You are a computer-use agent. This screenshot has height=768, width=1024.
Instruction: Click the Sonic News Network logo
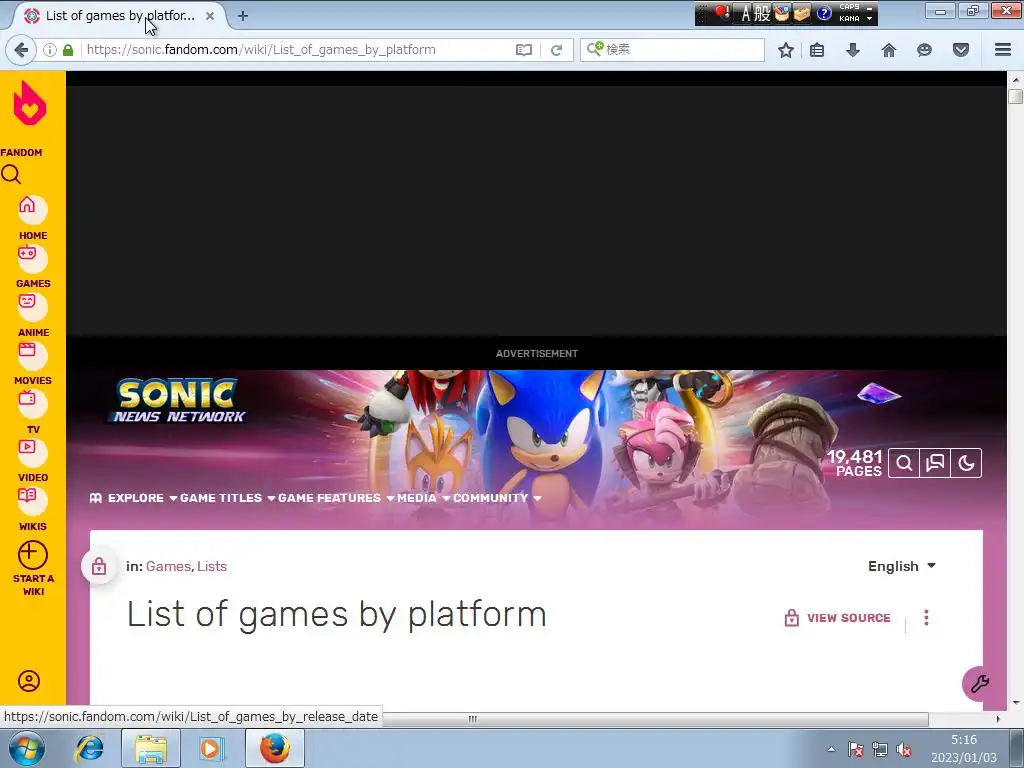tap(178, 401)
